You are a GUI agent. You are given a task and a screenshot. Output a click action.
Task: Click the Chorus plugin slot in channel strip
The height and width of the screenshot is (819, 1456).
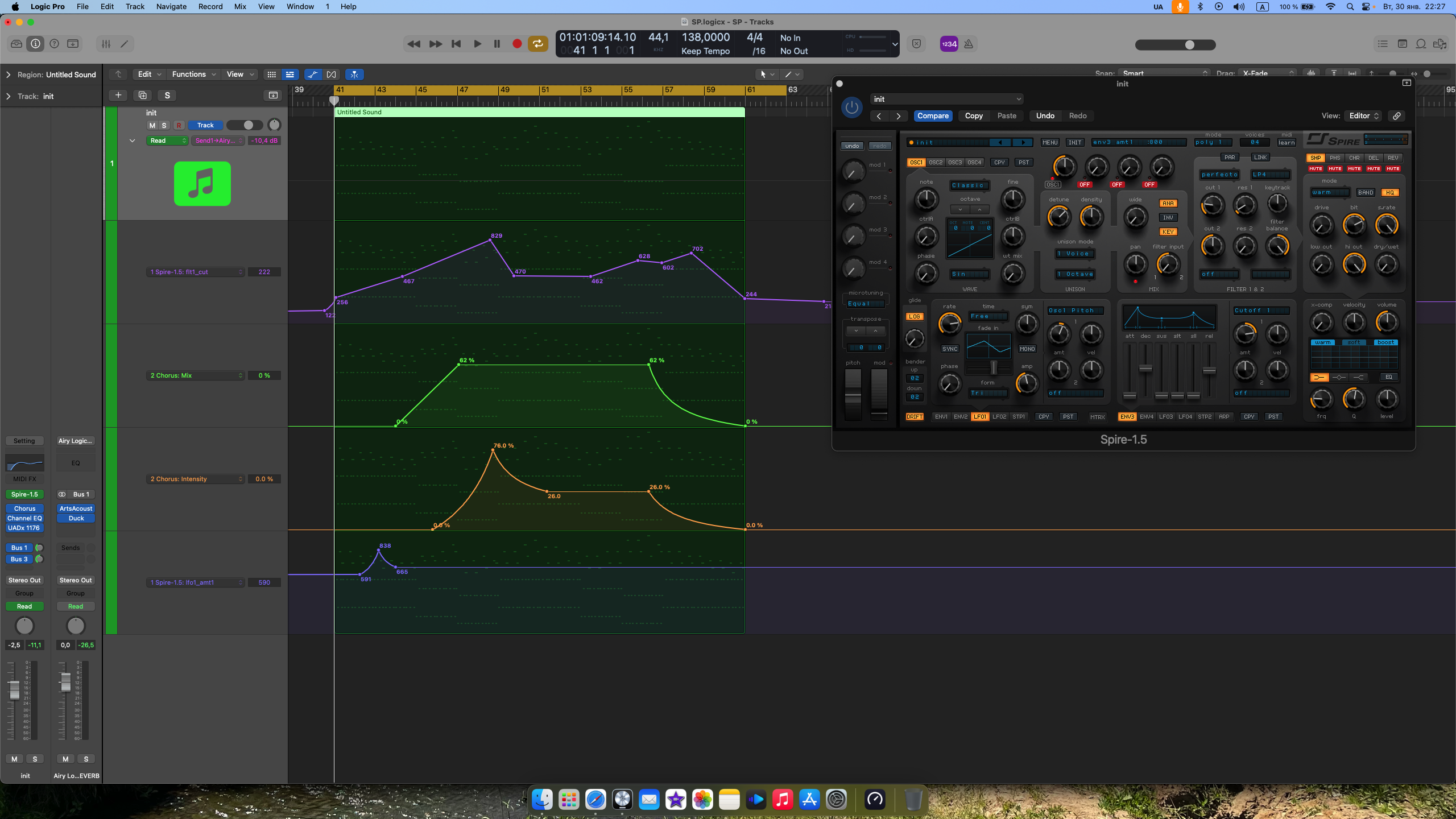tap(24, 508)
